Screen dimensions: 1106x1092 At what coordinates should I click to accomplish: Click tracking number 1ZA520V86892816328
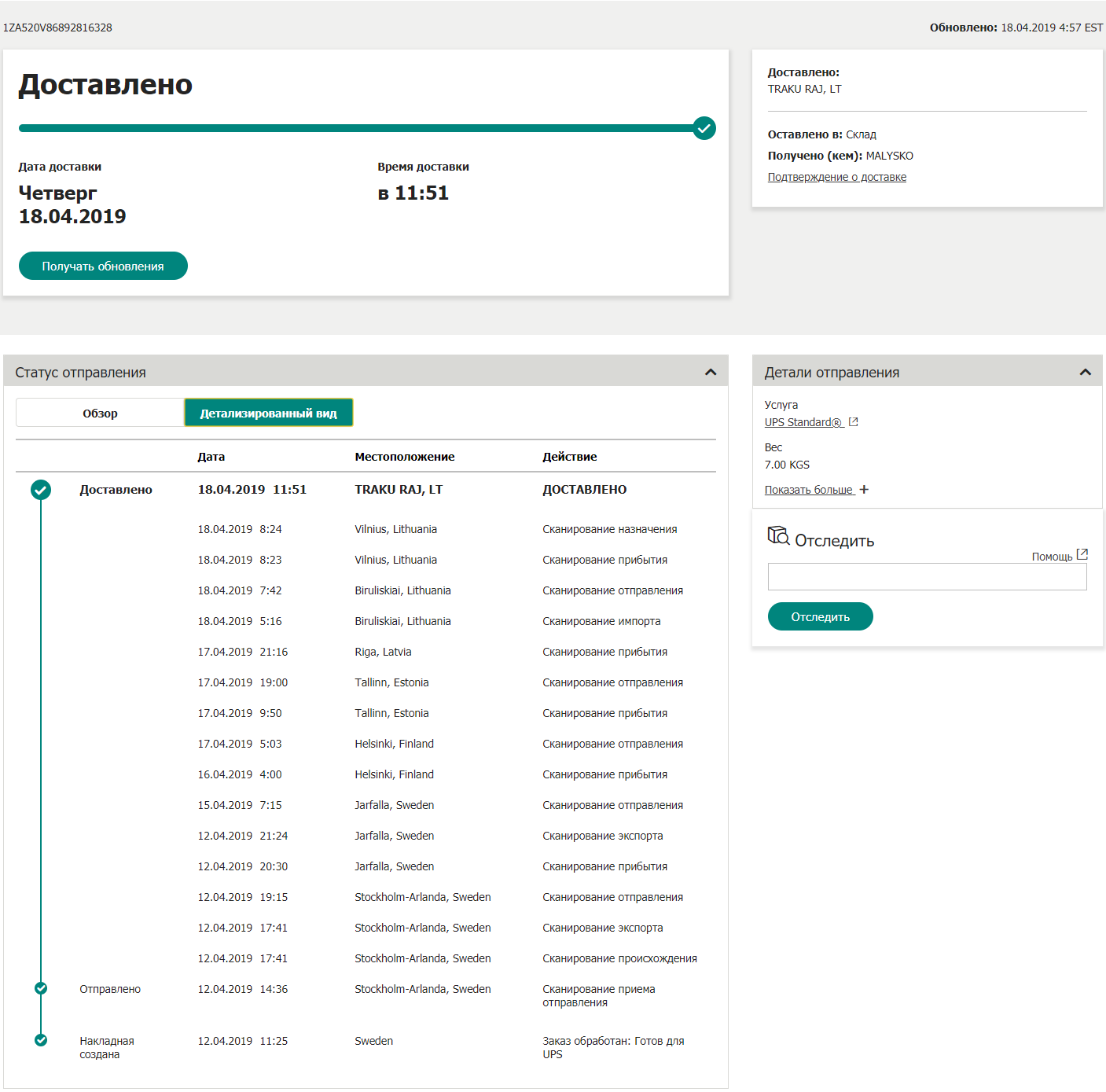coord(57,28)
